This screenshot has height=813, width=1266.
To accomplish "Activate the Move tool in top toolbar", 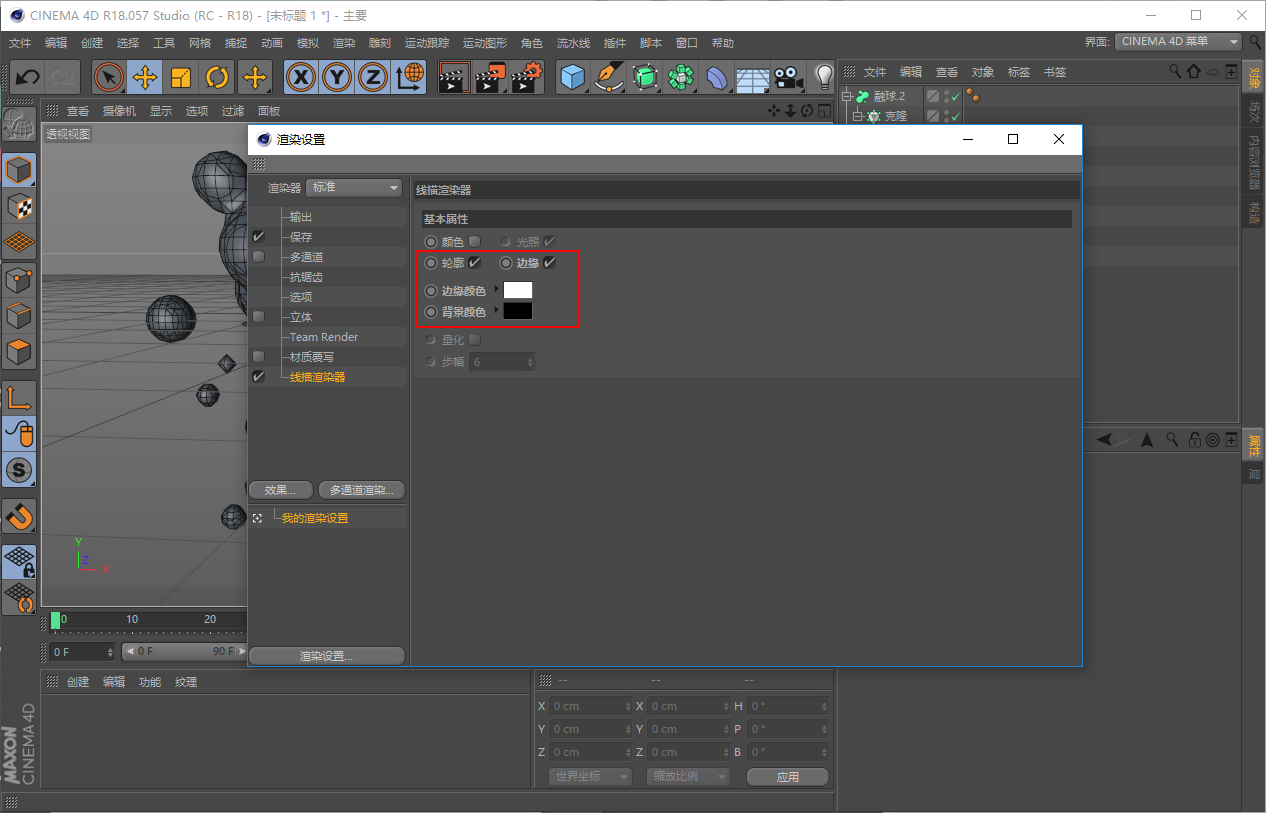I will 144,77.
